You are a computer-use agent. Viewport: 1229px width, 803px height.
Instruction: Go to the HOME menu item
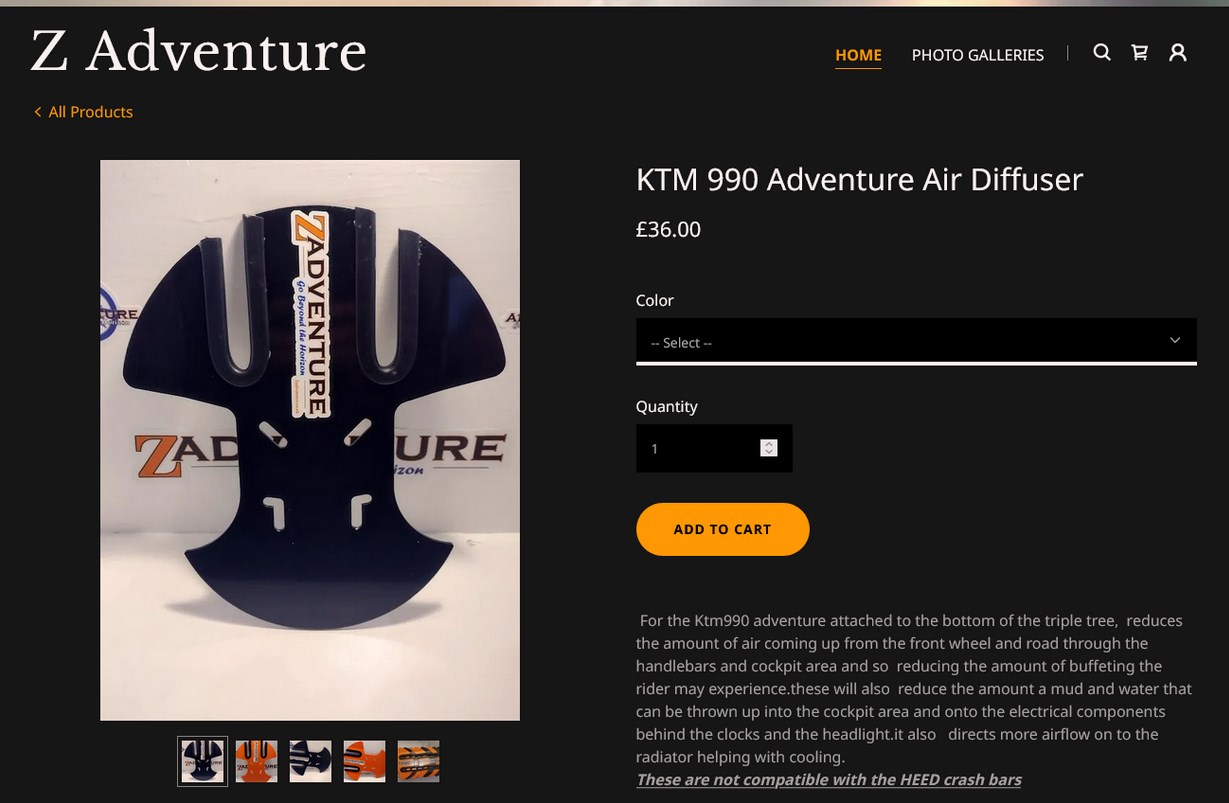pos(858,55)
